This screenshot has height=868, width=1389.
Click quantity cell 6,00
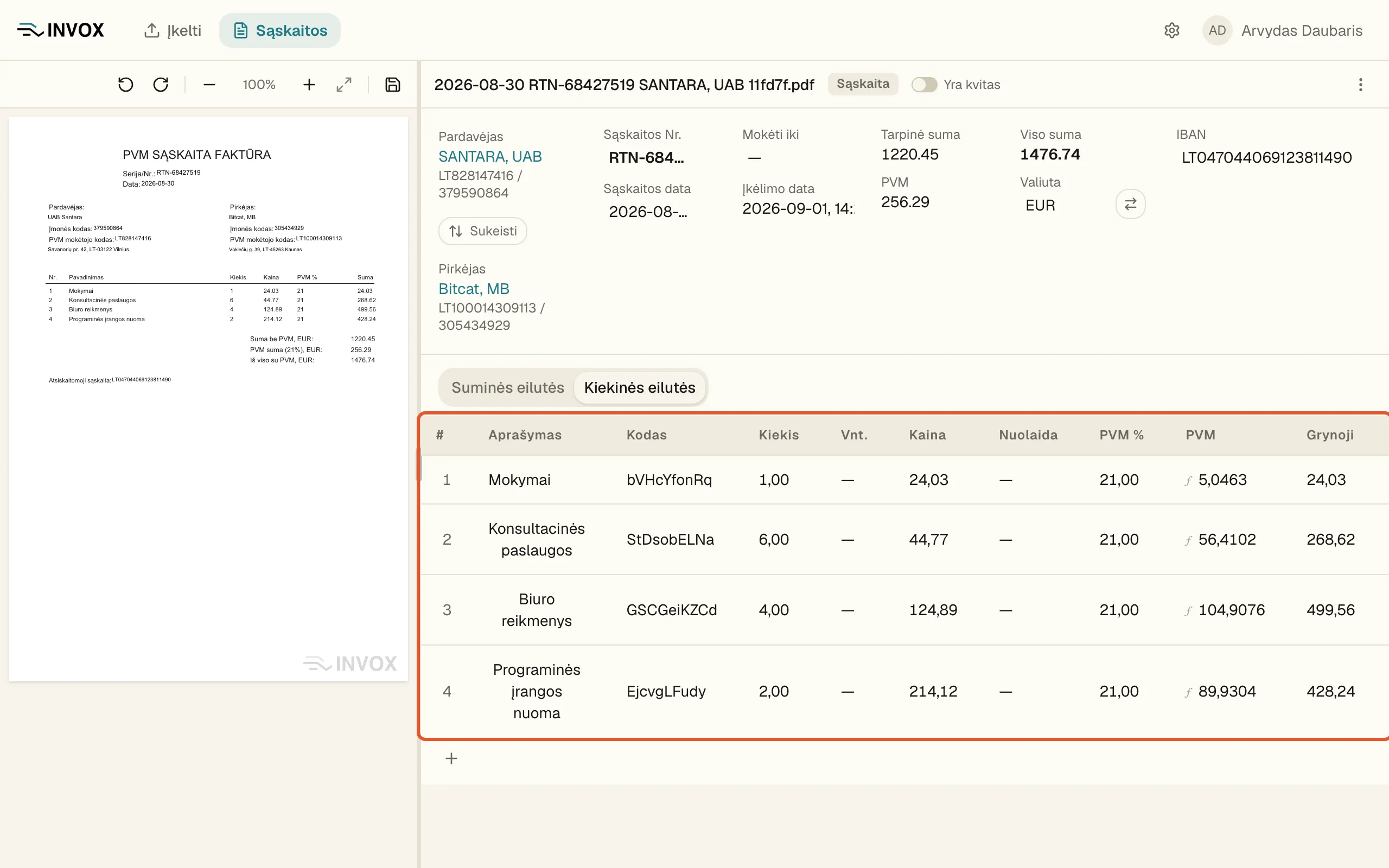pos(774,540)
